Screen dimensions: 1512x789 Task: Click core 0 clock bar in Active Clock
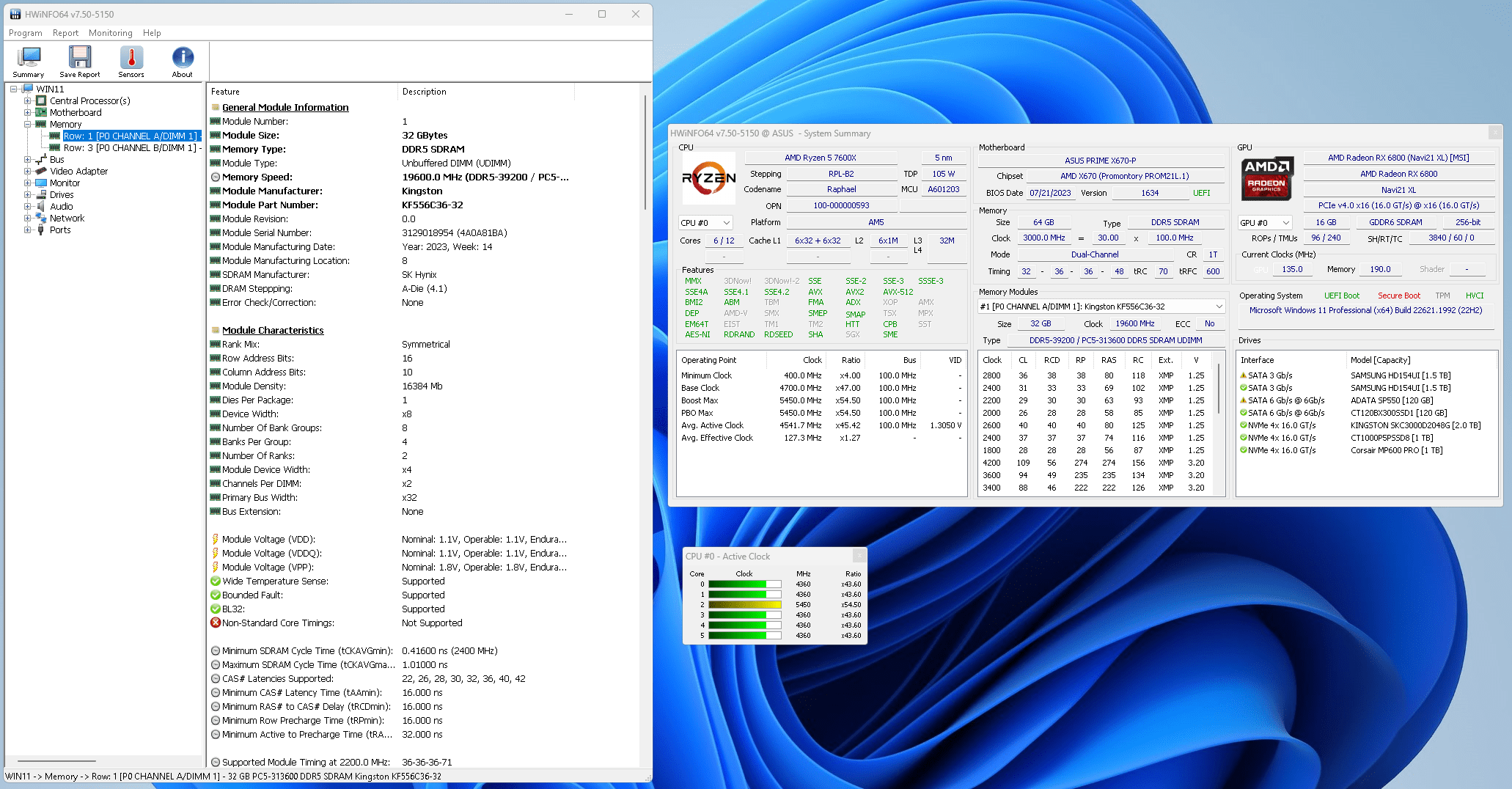tap(744, 584)
